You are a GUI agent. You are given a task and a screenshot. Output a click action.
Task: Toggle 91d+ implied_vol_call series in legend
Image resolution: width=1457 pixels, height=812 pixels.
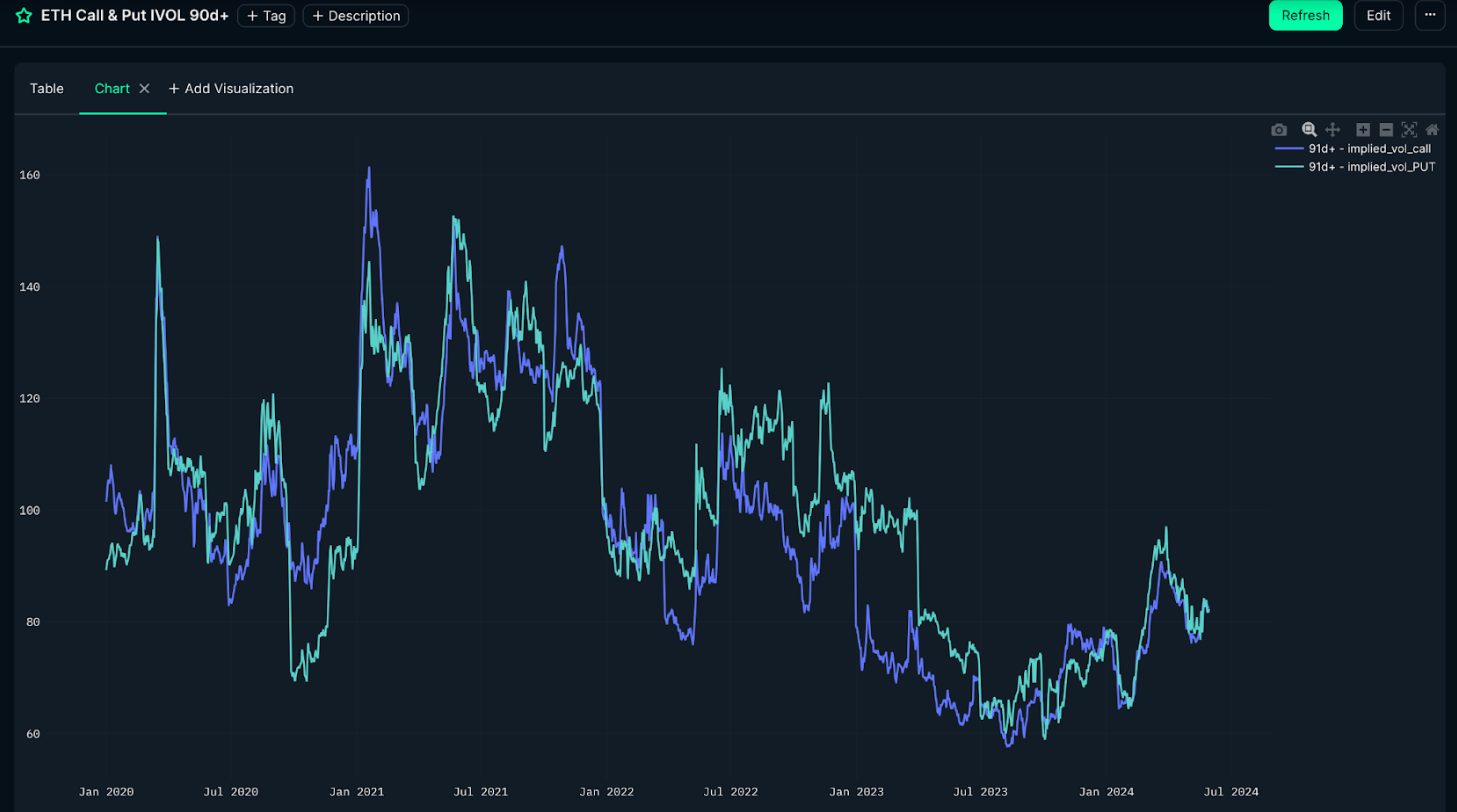[x=1355, y=149]
